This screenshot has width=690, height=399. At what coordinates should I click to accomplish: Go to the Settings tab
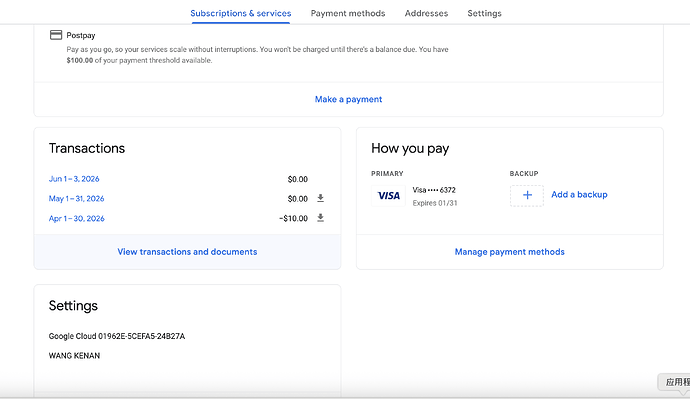(484, 13)
